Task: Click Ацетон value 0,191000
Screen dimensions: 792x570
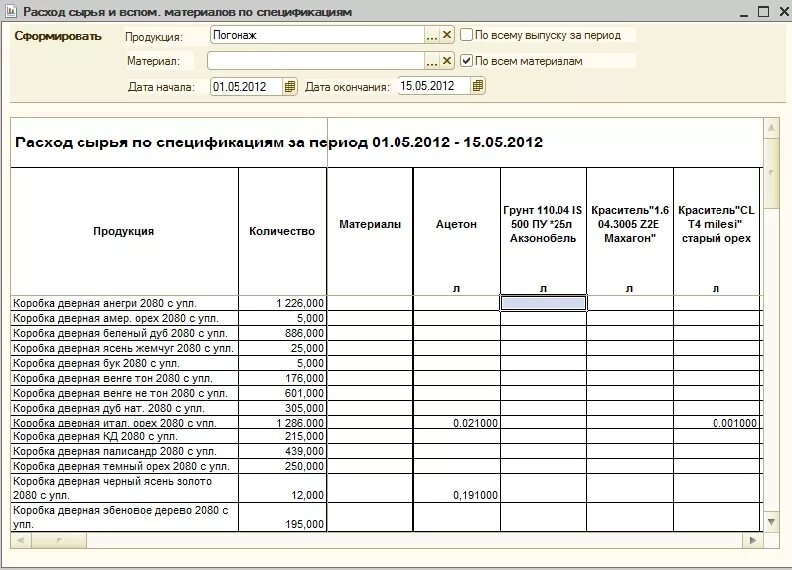Action: (x=457, y=488)
